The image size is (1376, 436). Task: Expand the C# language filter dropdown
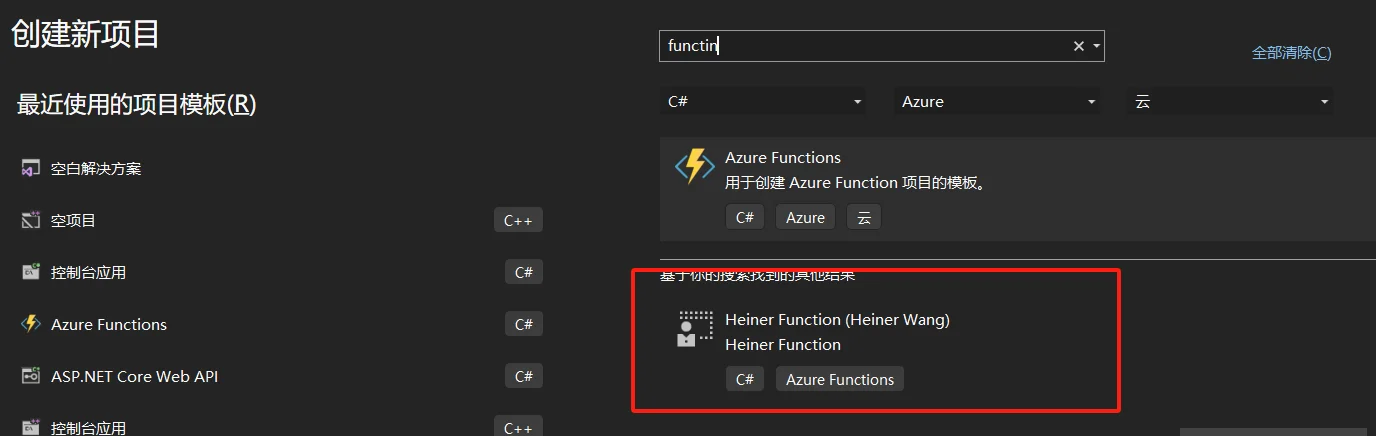(765, 102)
